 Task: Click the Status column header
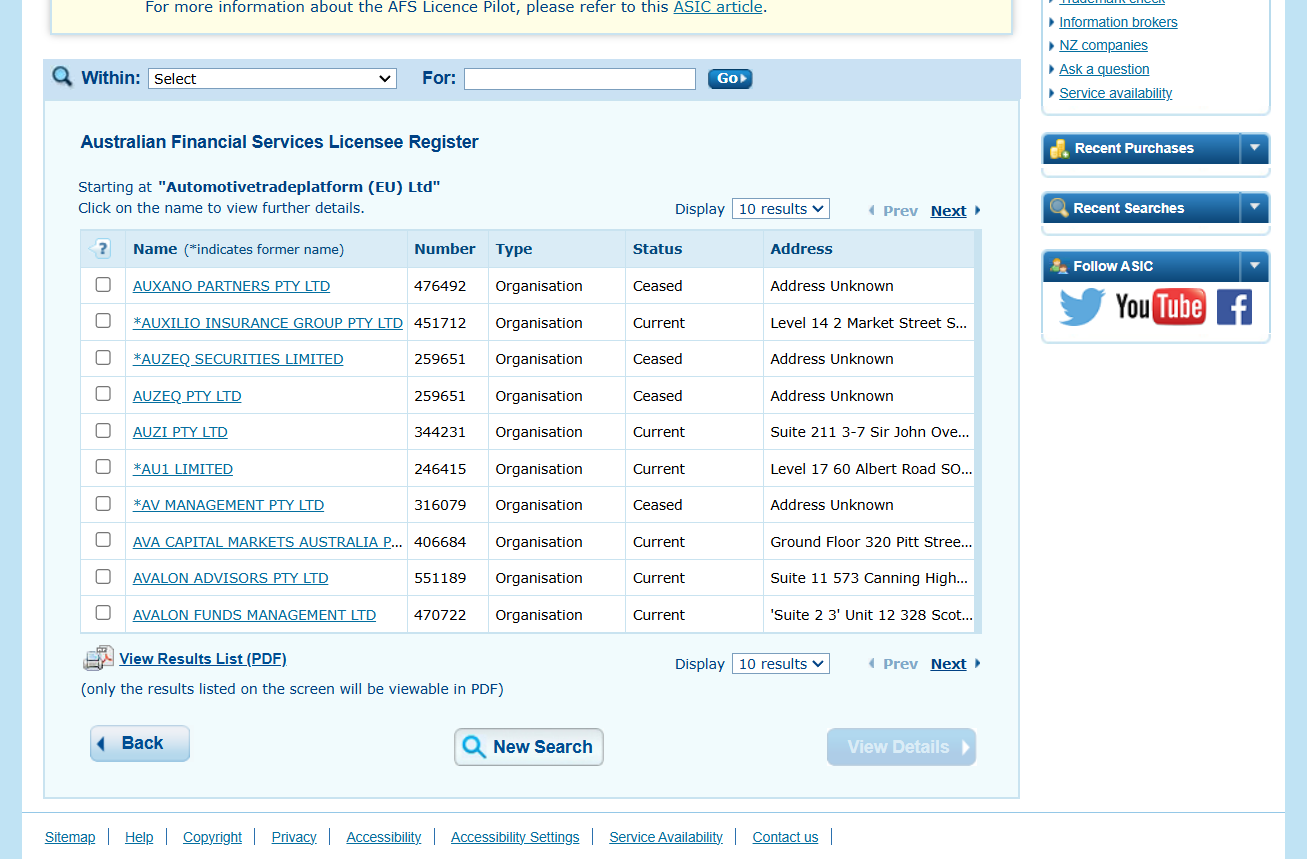pyautogui.click(x=657, y=249)
